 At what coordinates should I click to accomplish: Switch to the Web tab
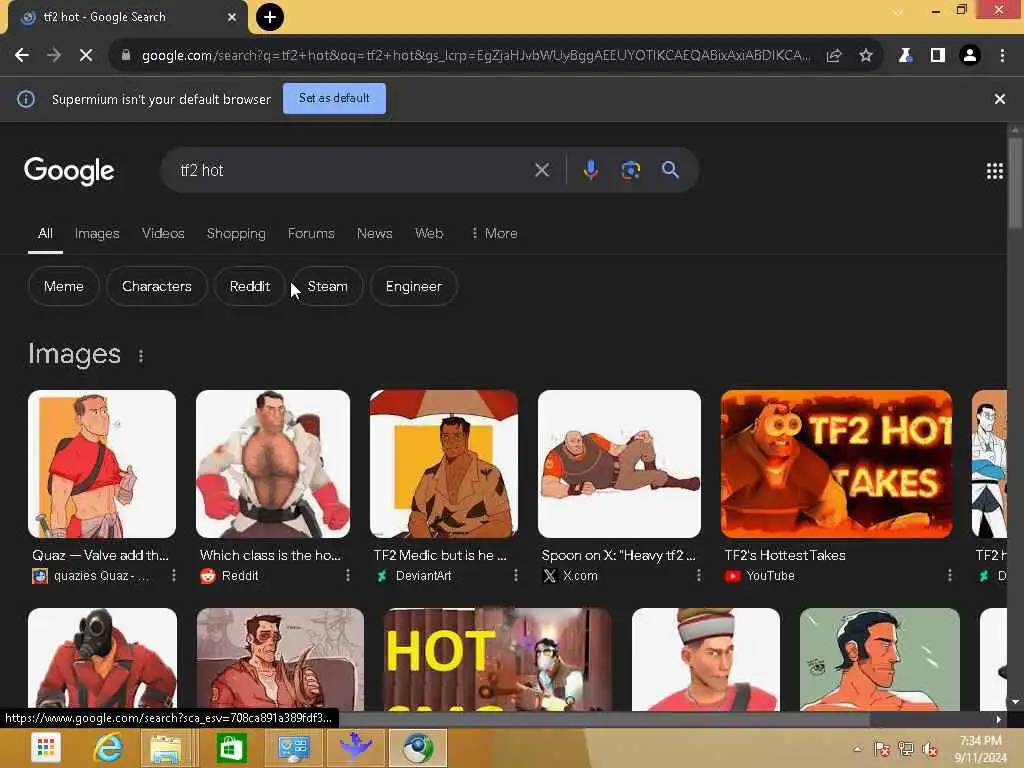click(x=429, y=233)
